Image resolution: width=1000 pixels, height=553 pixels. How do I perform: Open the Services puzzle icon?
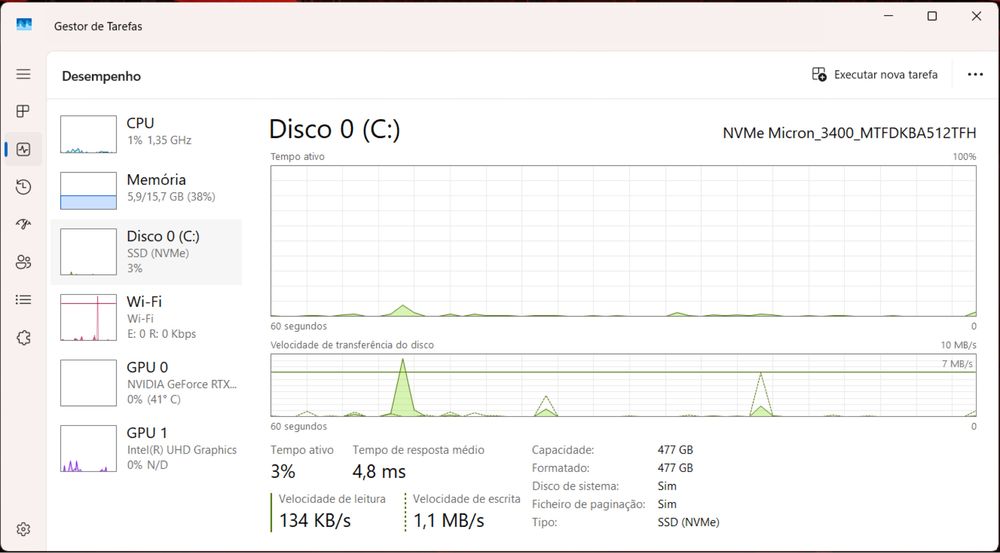click(23, 337)
